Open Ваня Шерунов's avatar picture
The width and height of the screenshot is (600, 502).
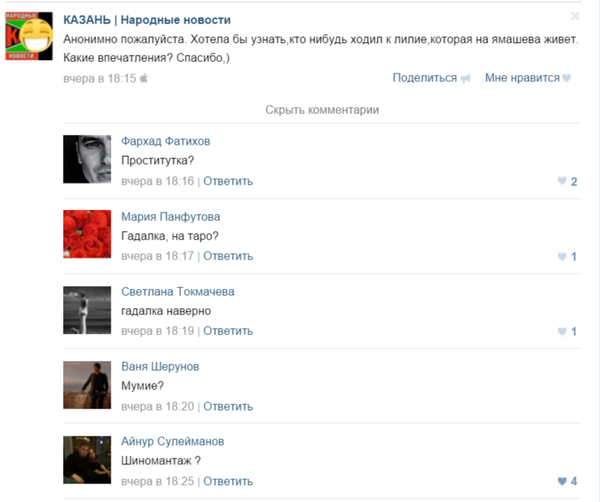87,385
